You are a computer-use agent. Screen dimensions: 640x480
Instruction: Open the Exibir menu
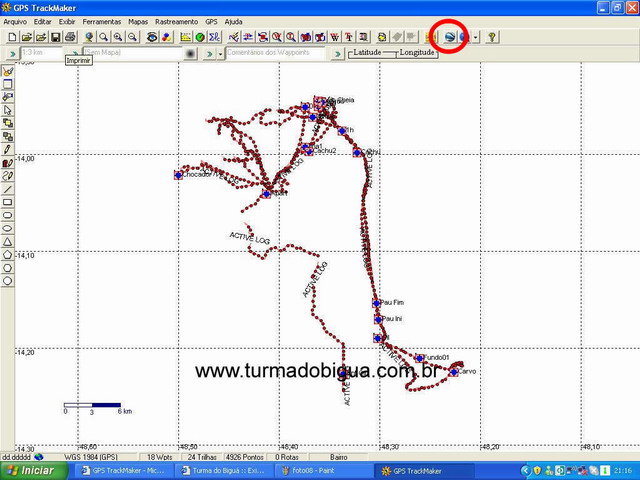point(67,22)
